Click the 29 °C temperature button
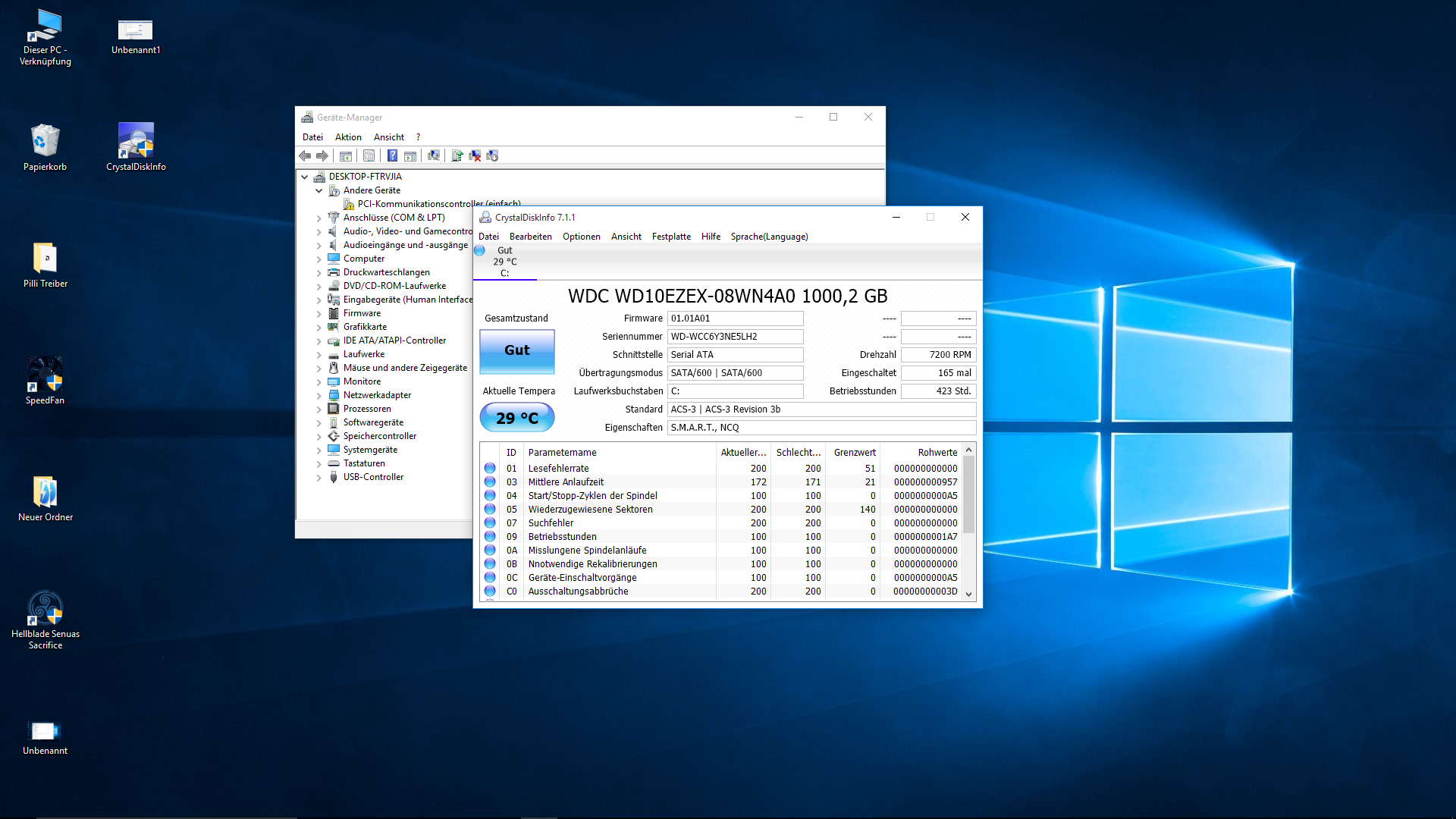 [516, 418]
